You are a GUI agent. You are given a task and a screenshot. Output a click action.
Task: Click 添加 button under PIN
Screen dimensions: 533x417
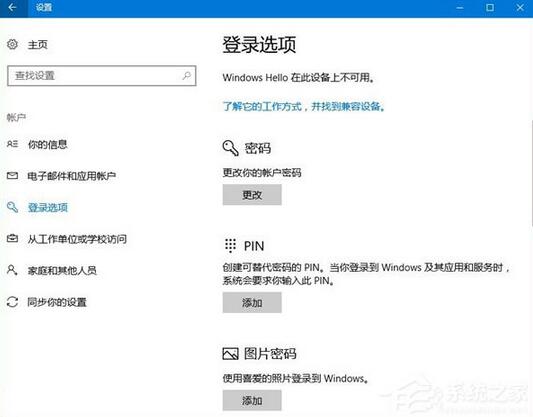tap(252, 302)
